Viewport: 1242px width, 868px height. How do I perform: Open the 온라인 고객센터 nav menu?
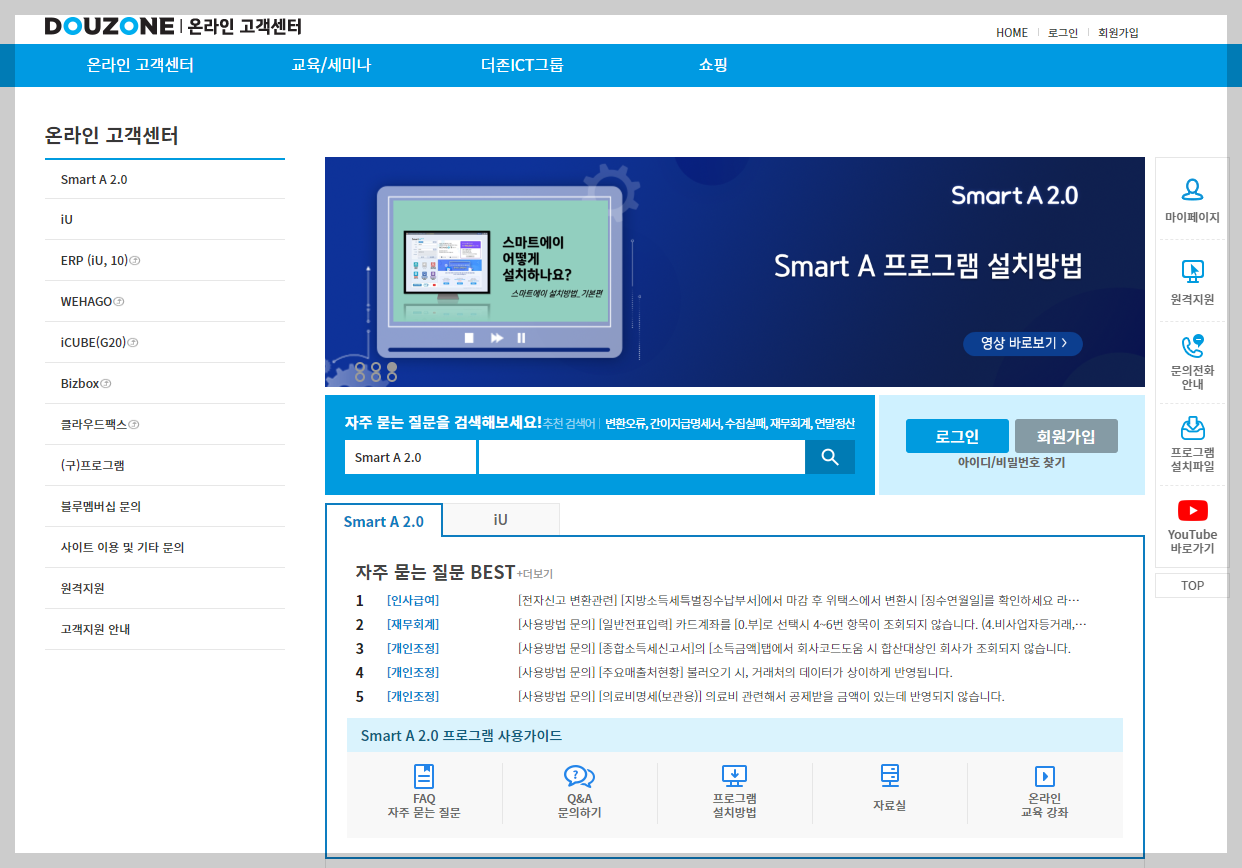tap(140, 65)
